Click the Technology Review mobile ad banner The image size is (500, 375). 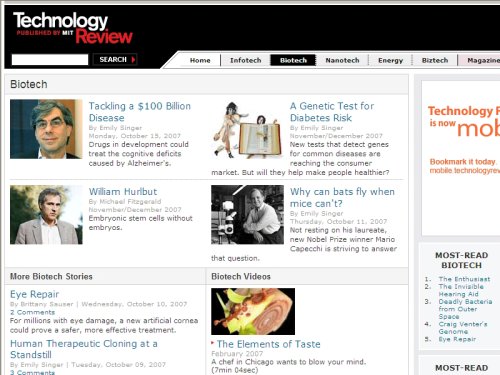click(x=461, y=158)
